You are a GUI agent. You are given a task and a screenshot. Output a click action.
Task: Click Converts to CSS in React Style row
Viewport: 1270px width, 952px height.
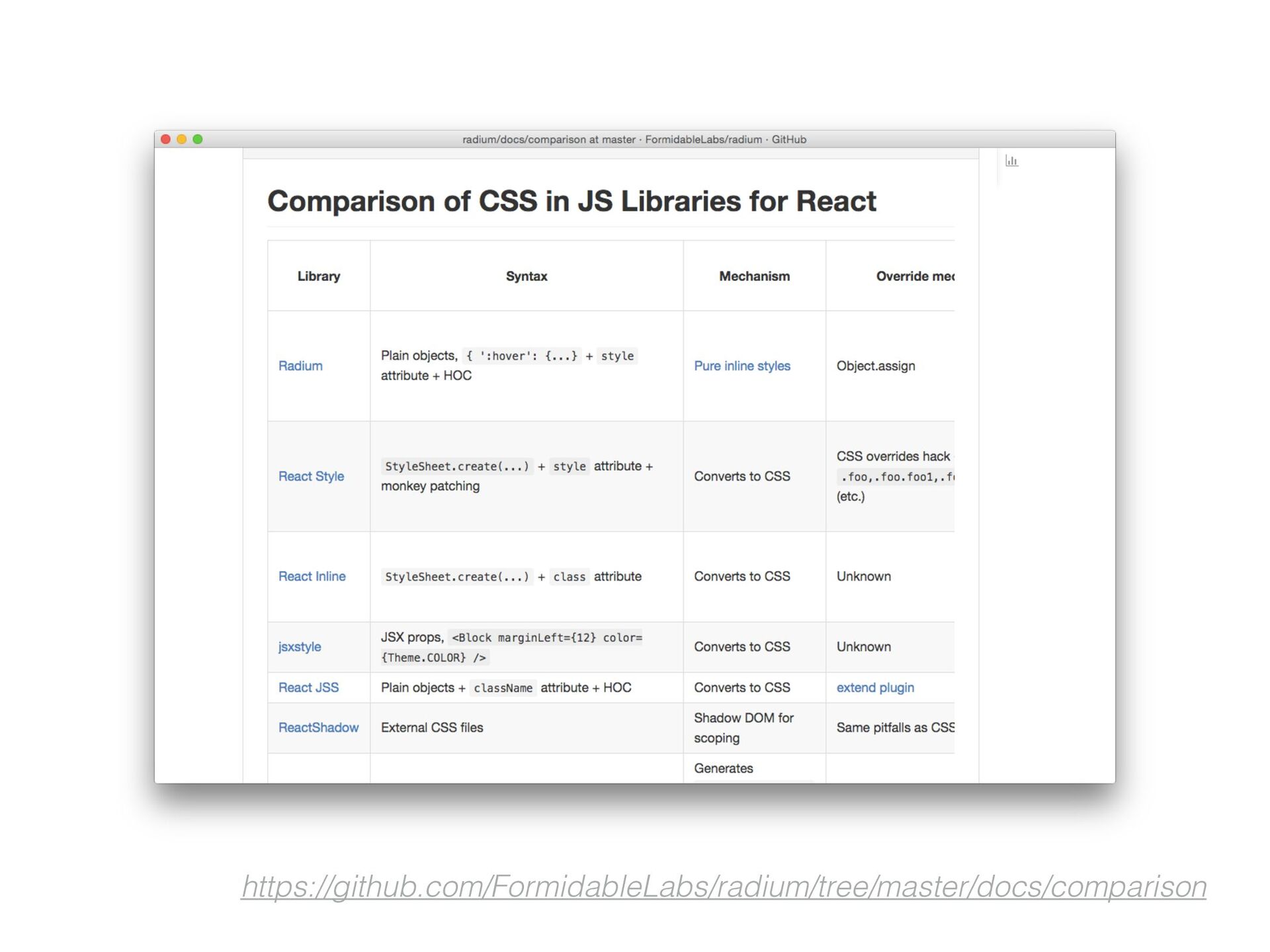(x=742, y=476)
